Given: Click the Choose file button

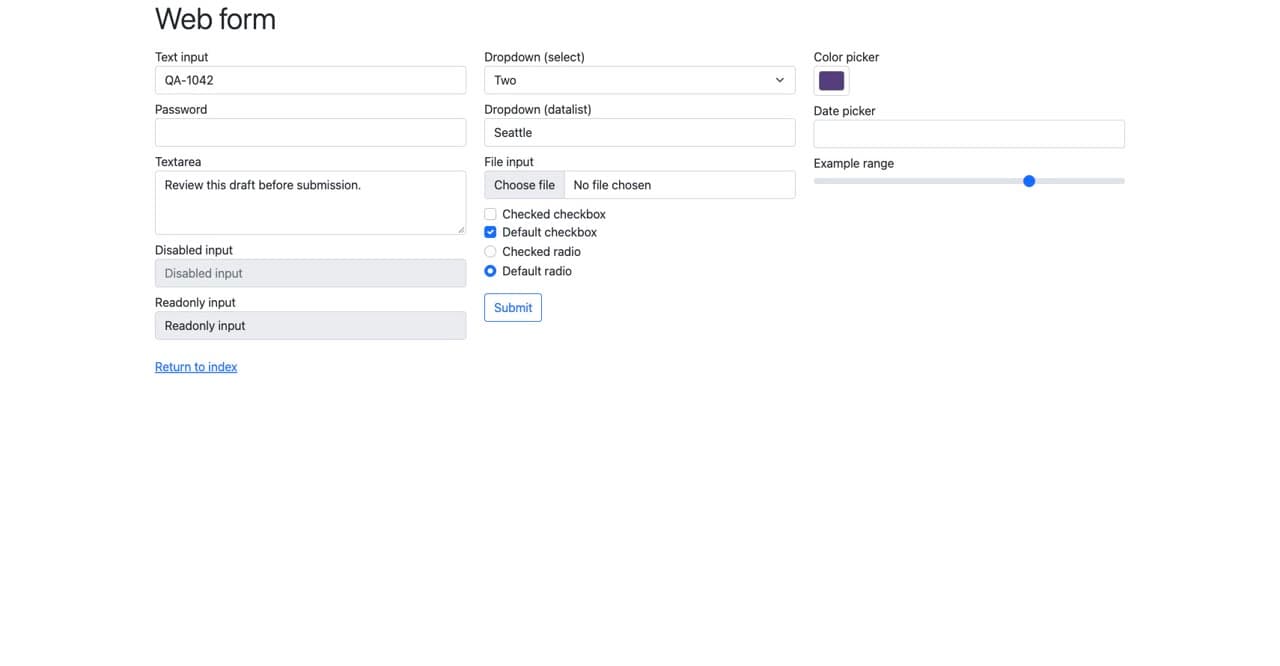Looking at the screenshot, I should [524, 185].
